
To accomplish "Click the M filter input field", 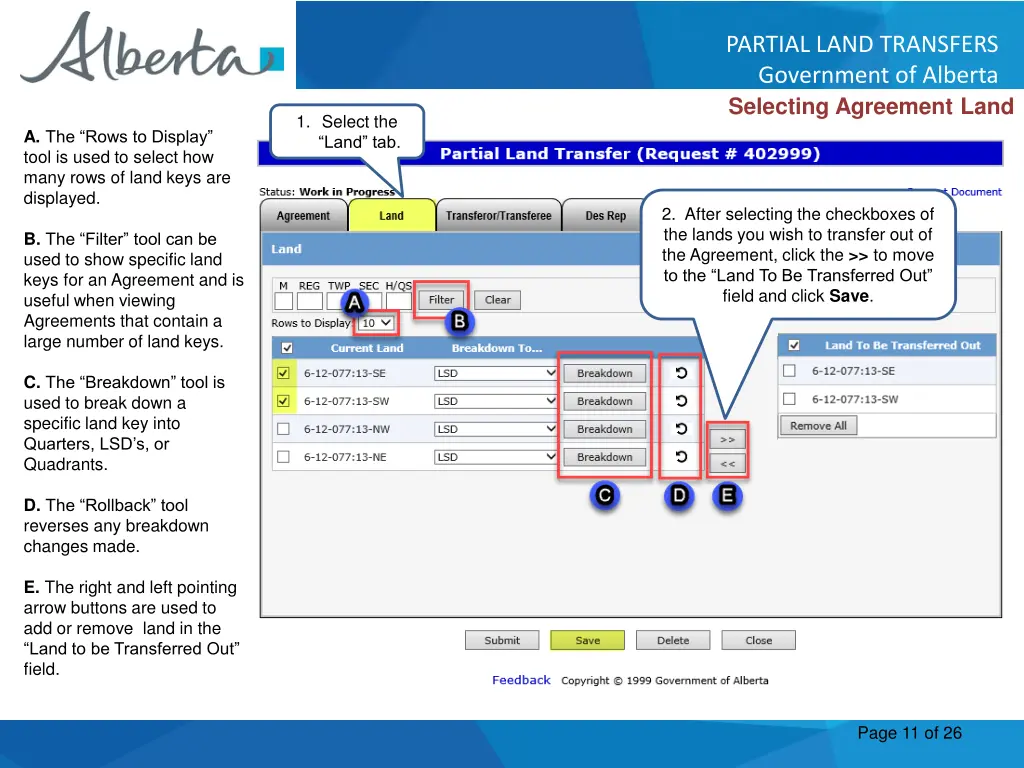I will click(283, 301).
